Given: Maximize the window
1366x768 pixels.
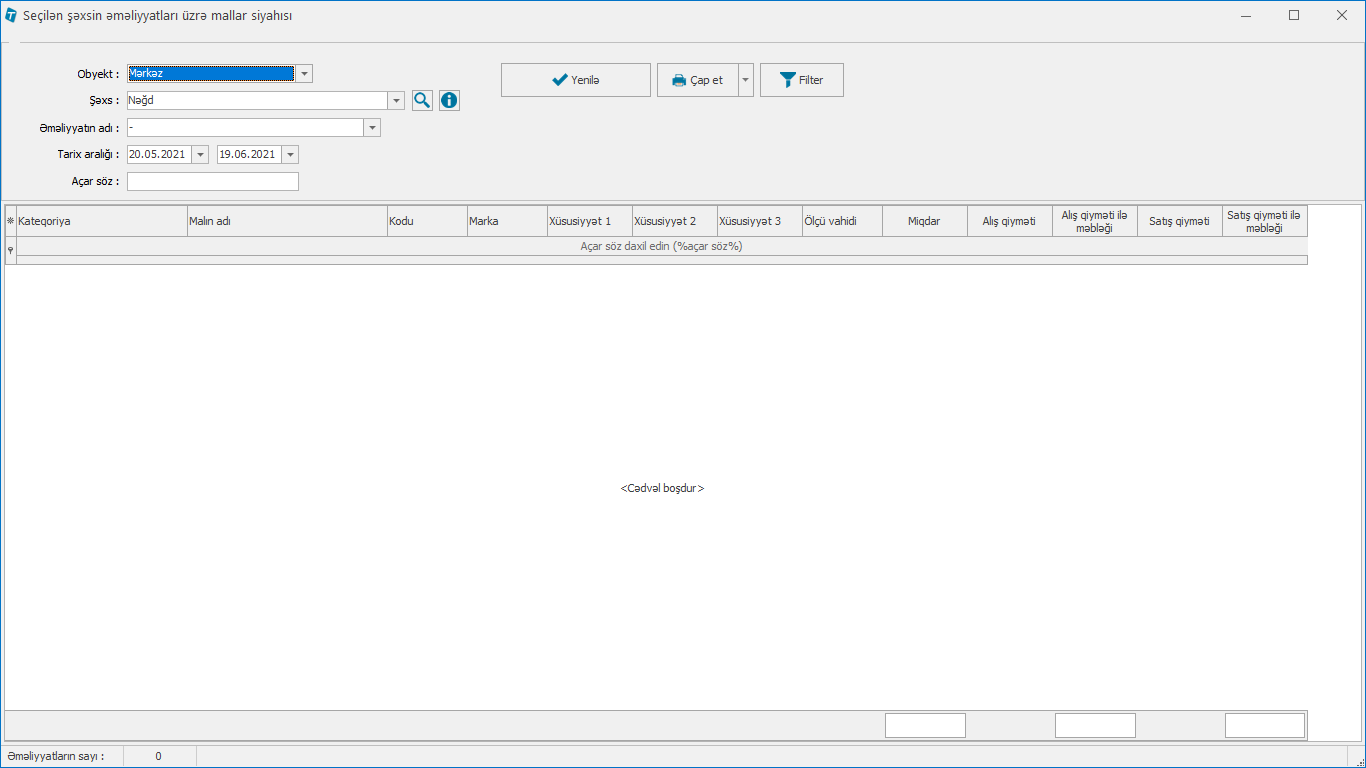Looking at the screenshot, I should pyautogui.click(x=1294, y=16).
